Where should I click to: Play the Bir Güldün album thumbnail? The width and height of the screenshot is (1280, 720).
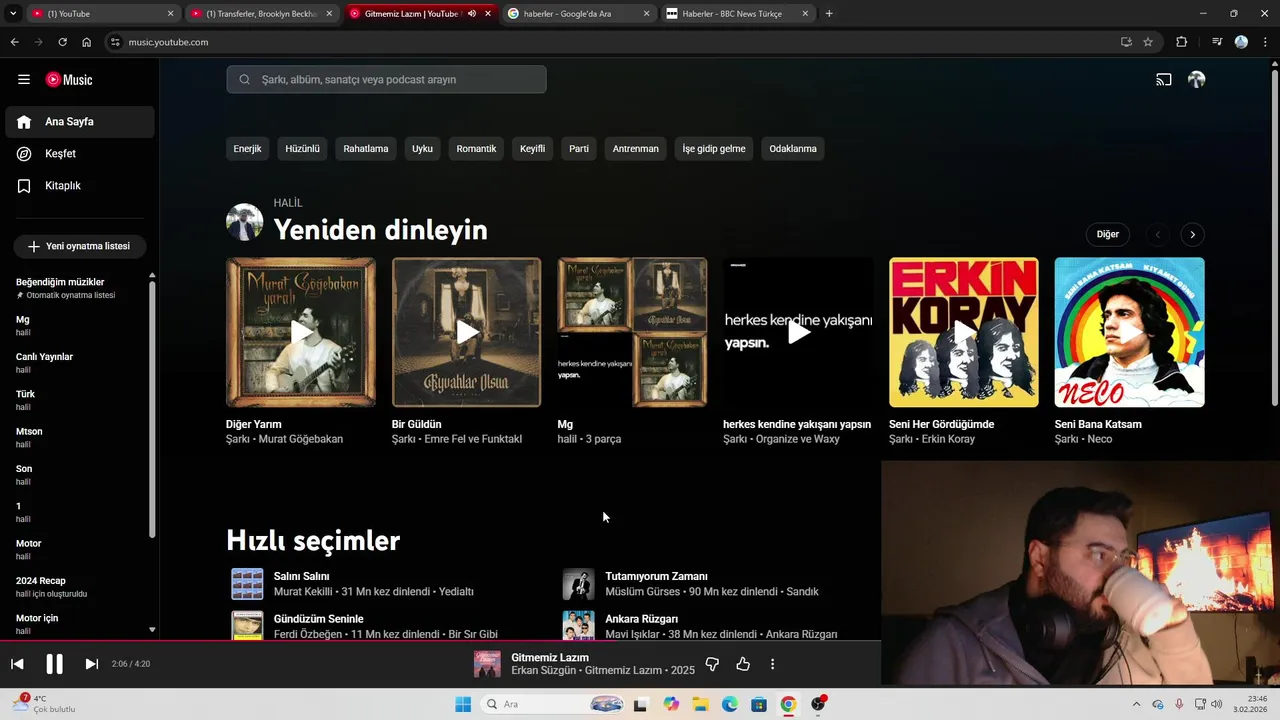click(x=466, y=332)
